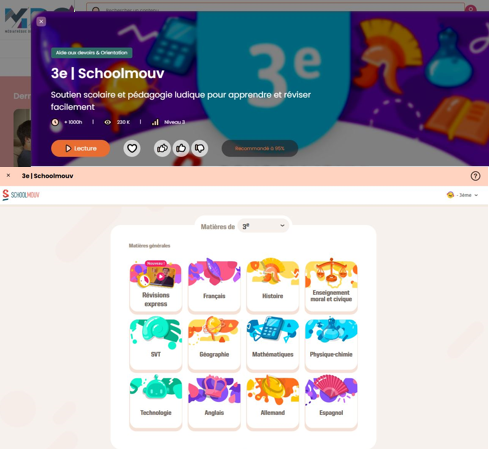Open the Physique-chimie subject card
The height and width of the screenshot is (449, 490).
pos(331,344)
